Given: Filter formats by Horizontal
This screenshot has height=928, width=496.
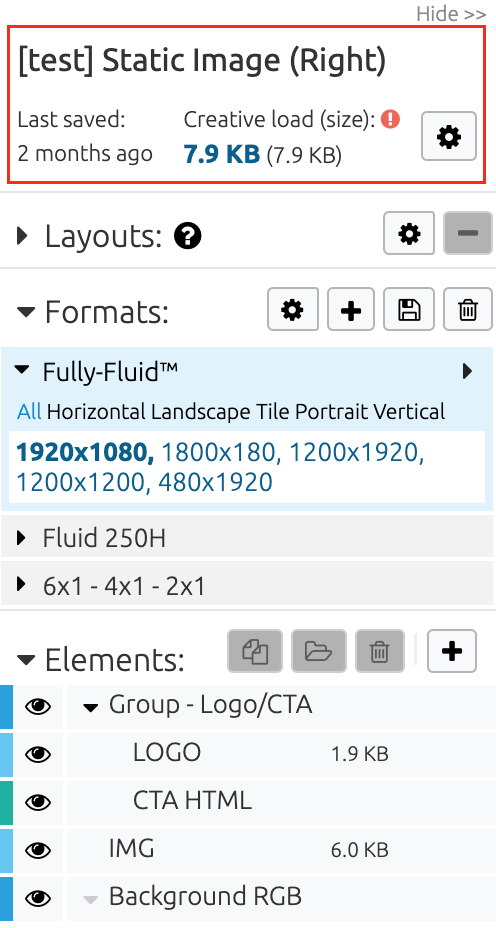Looking at the screenshot, I should (97, 411).
